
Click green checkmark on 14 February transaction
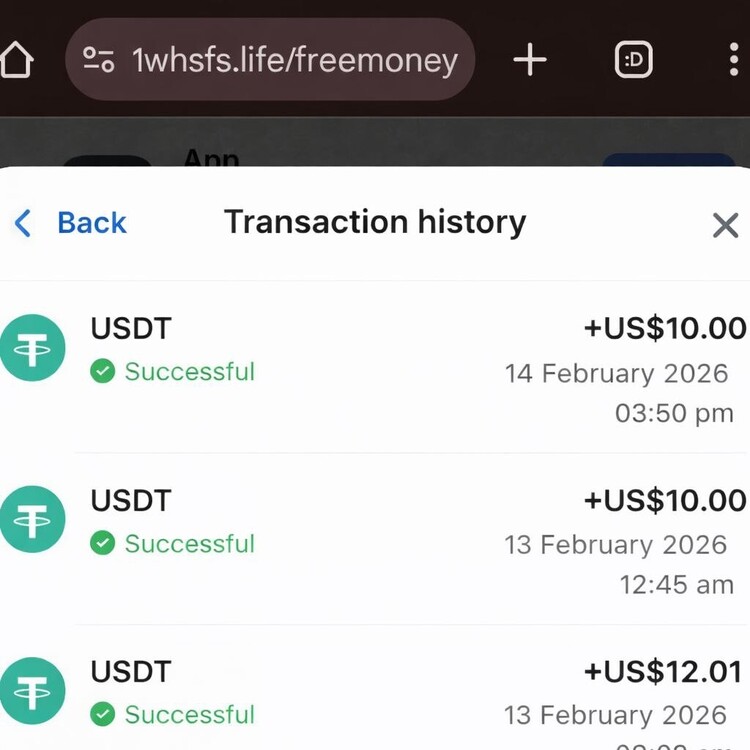102,372
